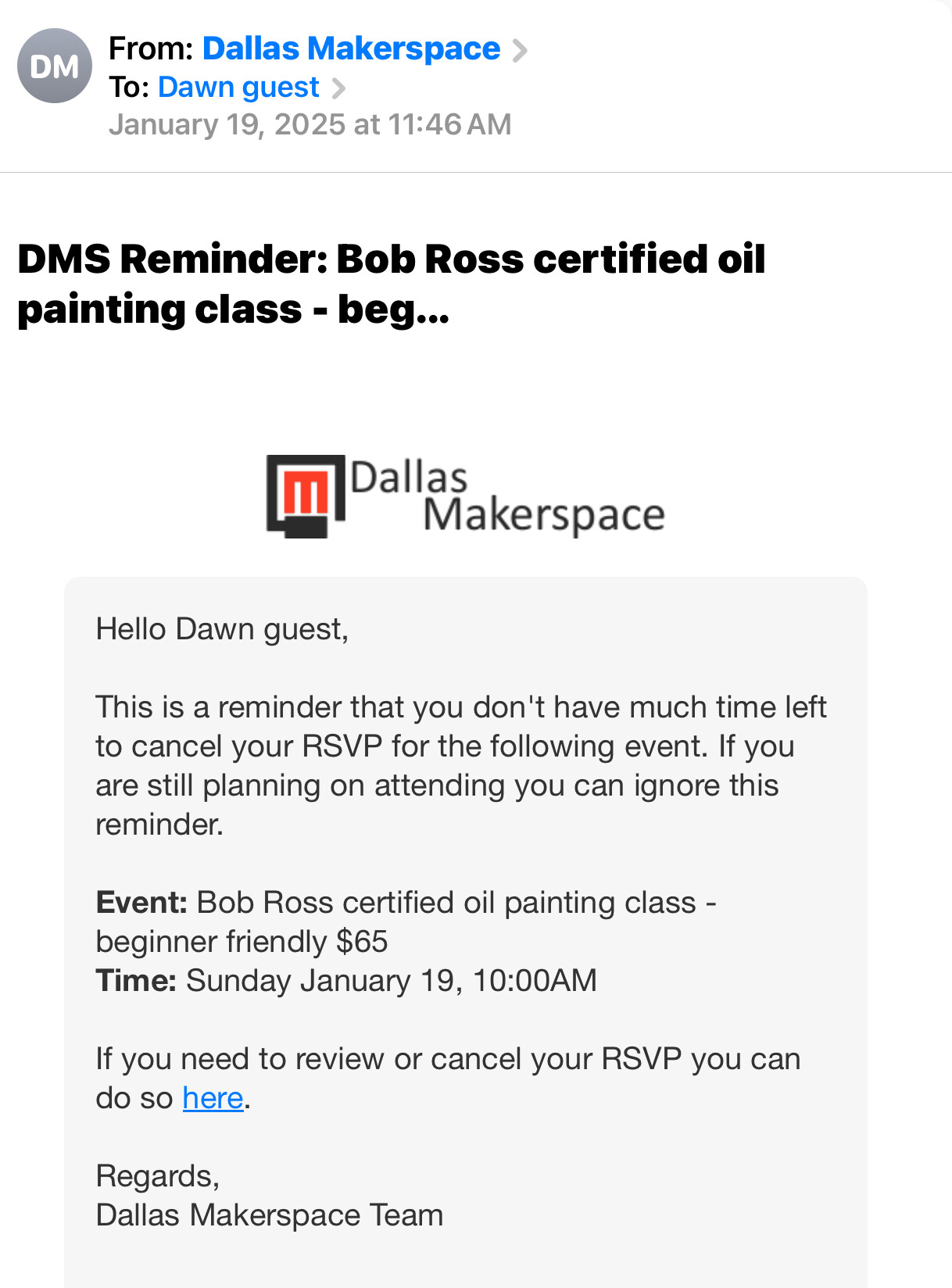Viewport: 952px width, 1288px height.
Task: Click the DMS Reminder subject heading
Action: tap(391, 284)
